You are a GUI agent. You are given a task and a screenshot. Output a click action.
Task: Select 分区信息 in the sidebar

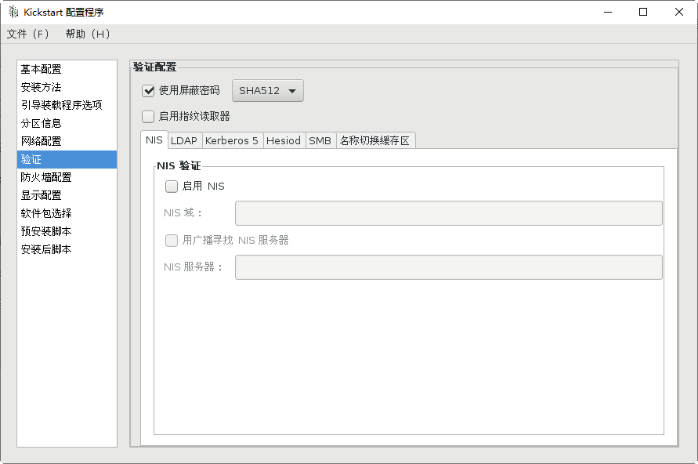tap(67, 123)
